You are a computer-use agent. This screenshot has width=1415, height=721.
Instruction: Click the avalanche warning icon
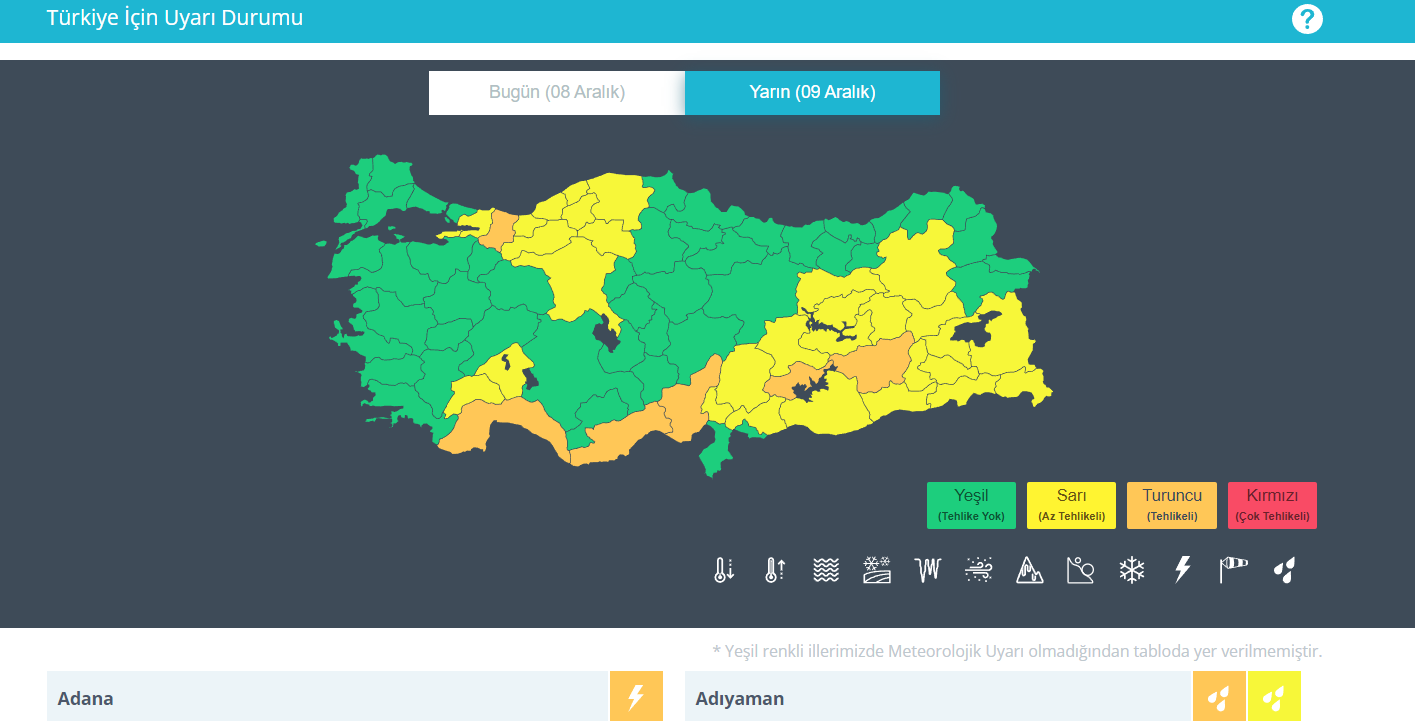1029,569
